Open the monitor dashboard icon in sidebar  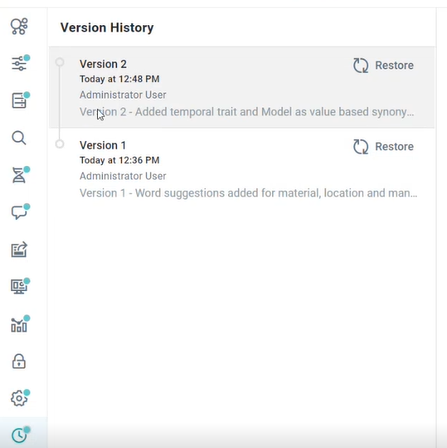click(19, 287)
